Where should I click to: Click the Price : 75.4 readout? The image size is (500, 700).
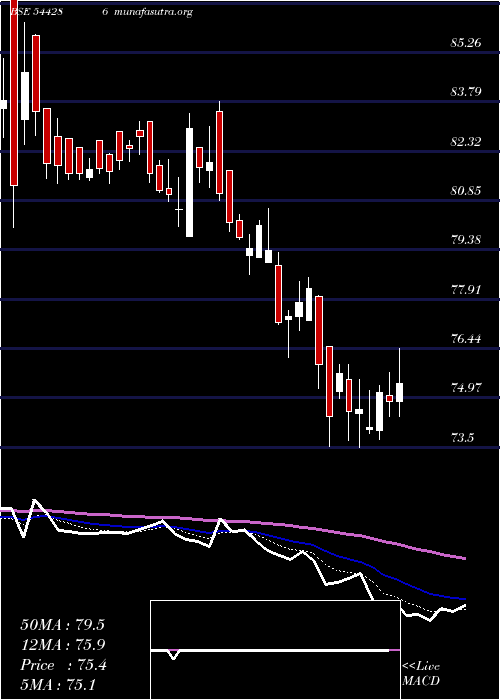tap(63, 665)
